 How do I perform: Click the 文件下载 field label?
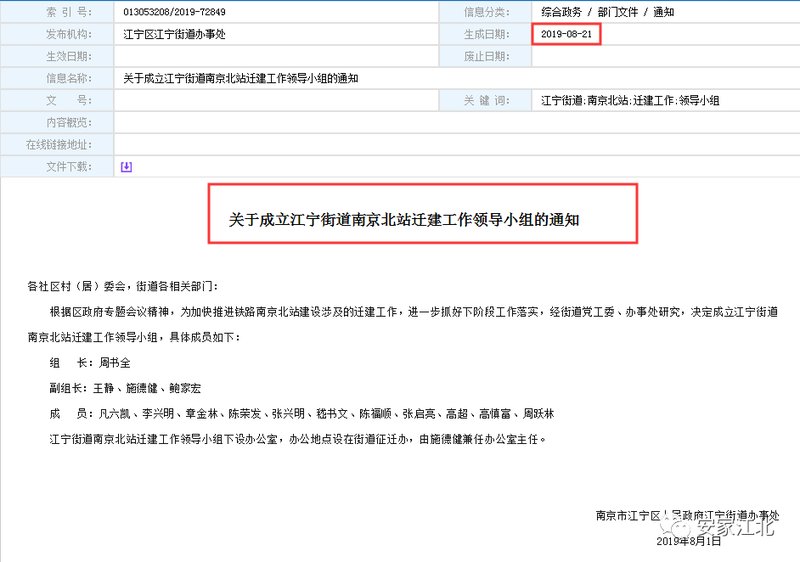[69, 167]
